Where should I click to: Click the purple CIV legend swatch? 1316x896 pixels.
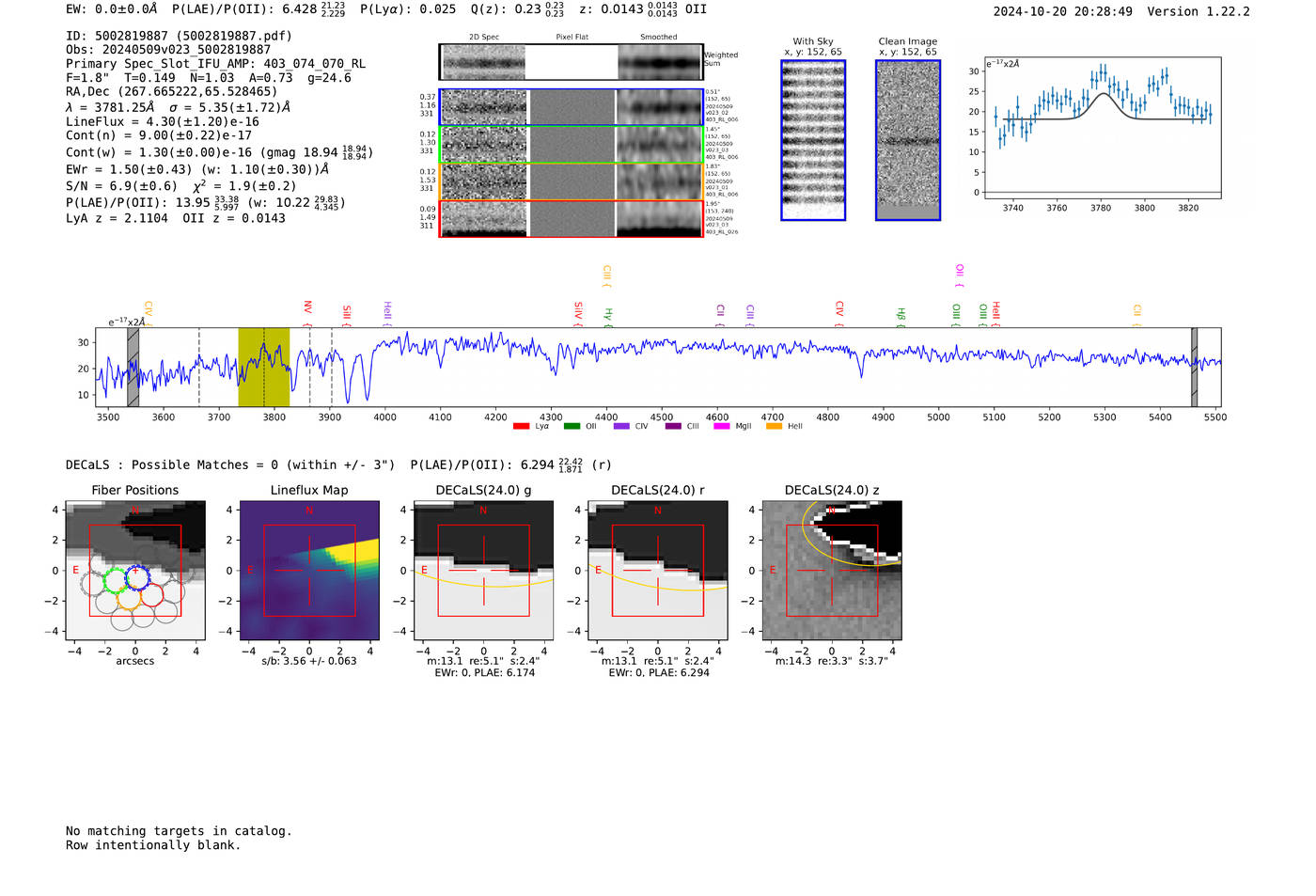(x=621, y=426)
